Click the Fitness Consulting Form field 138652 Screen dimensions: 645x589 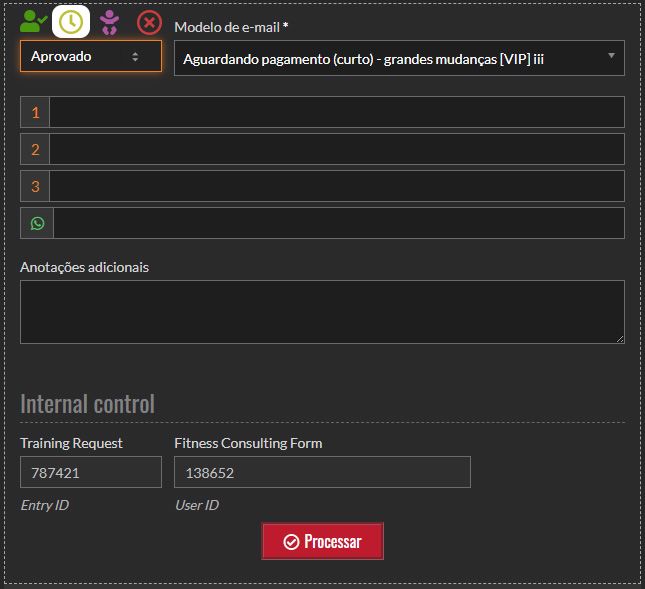322,472
